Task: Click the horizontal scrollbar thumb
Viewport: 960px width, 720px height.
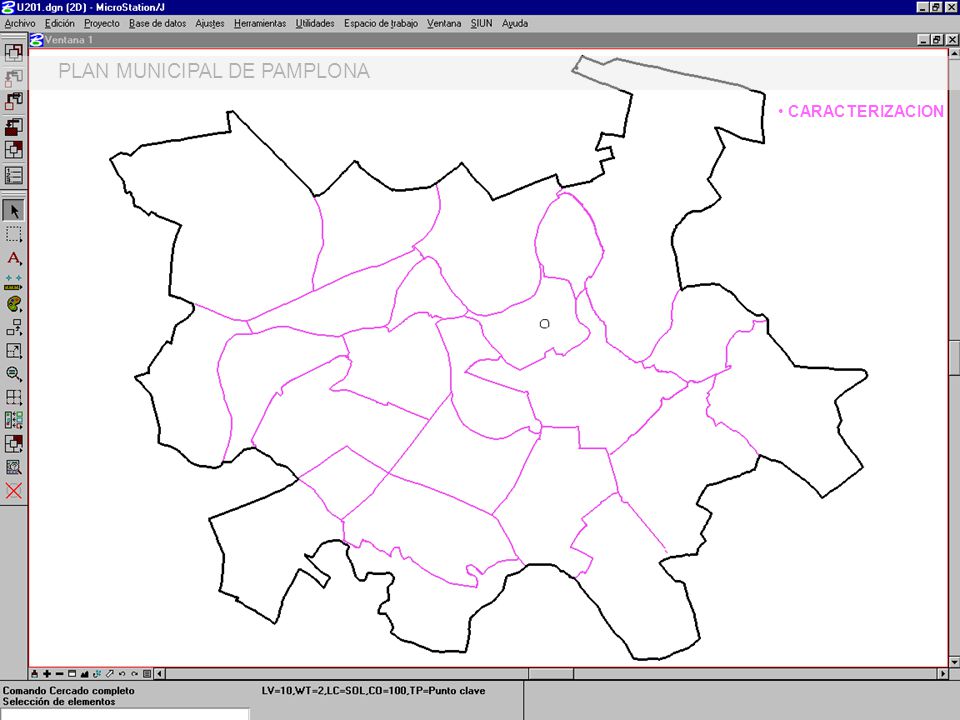Action: click(551, 674)
